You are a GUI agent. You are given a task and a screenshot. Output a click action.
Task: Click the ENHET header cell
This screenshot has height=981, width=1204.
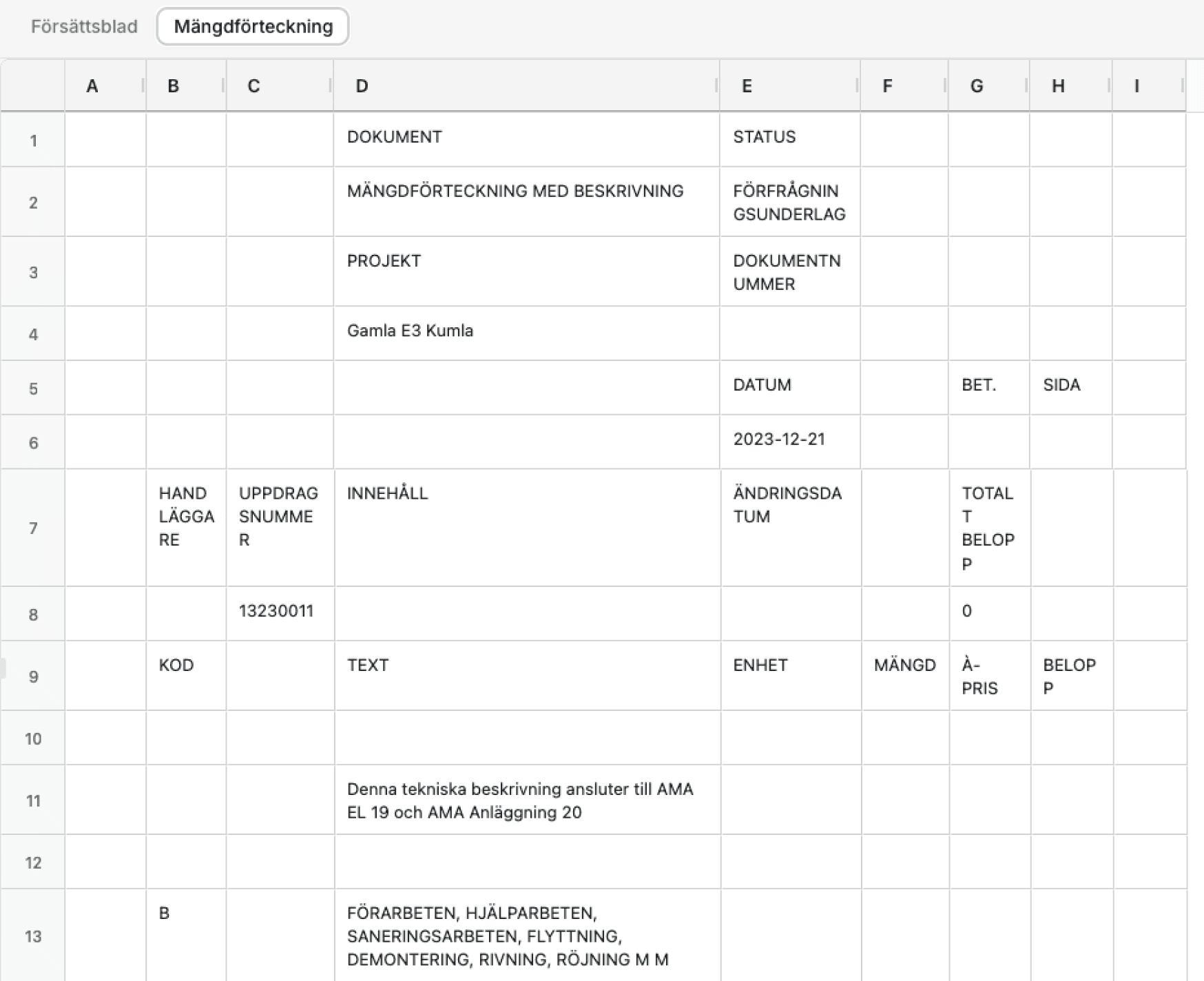click(x=791, y=676)
